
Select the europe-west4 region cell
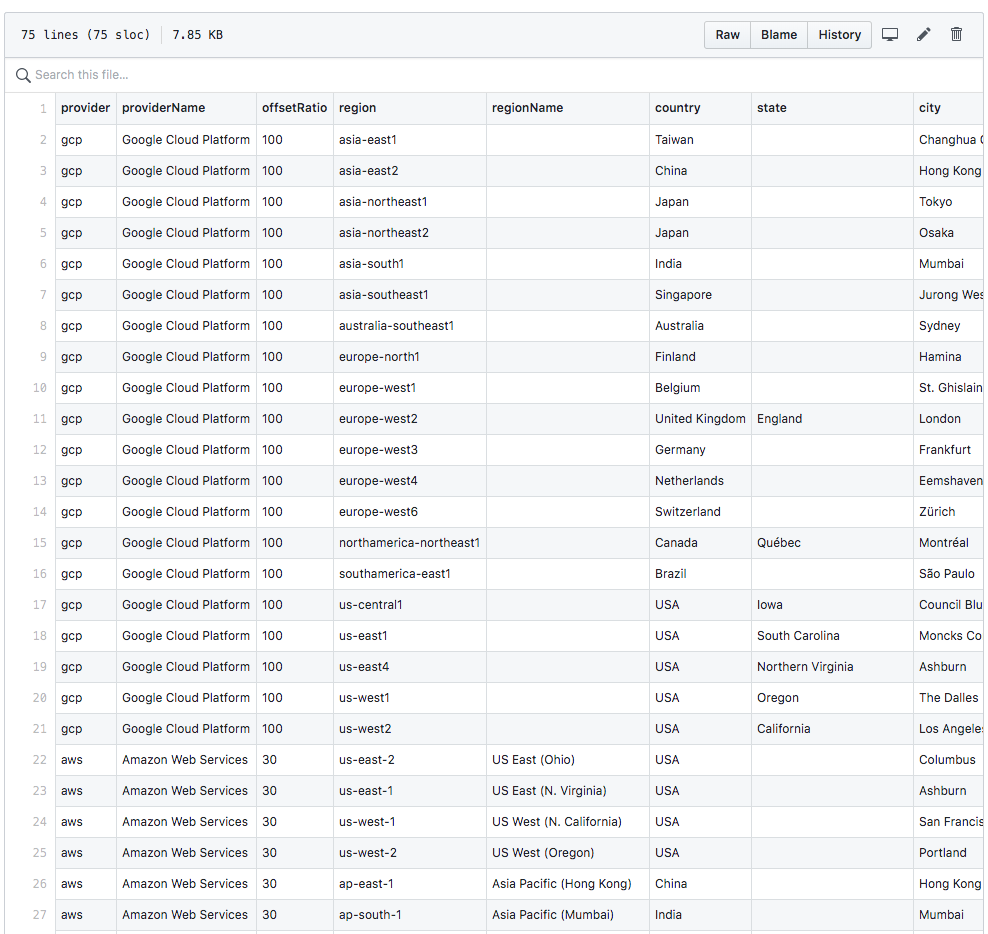[410, 481]
